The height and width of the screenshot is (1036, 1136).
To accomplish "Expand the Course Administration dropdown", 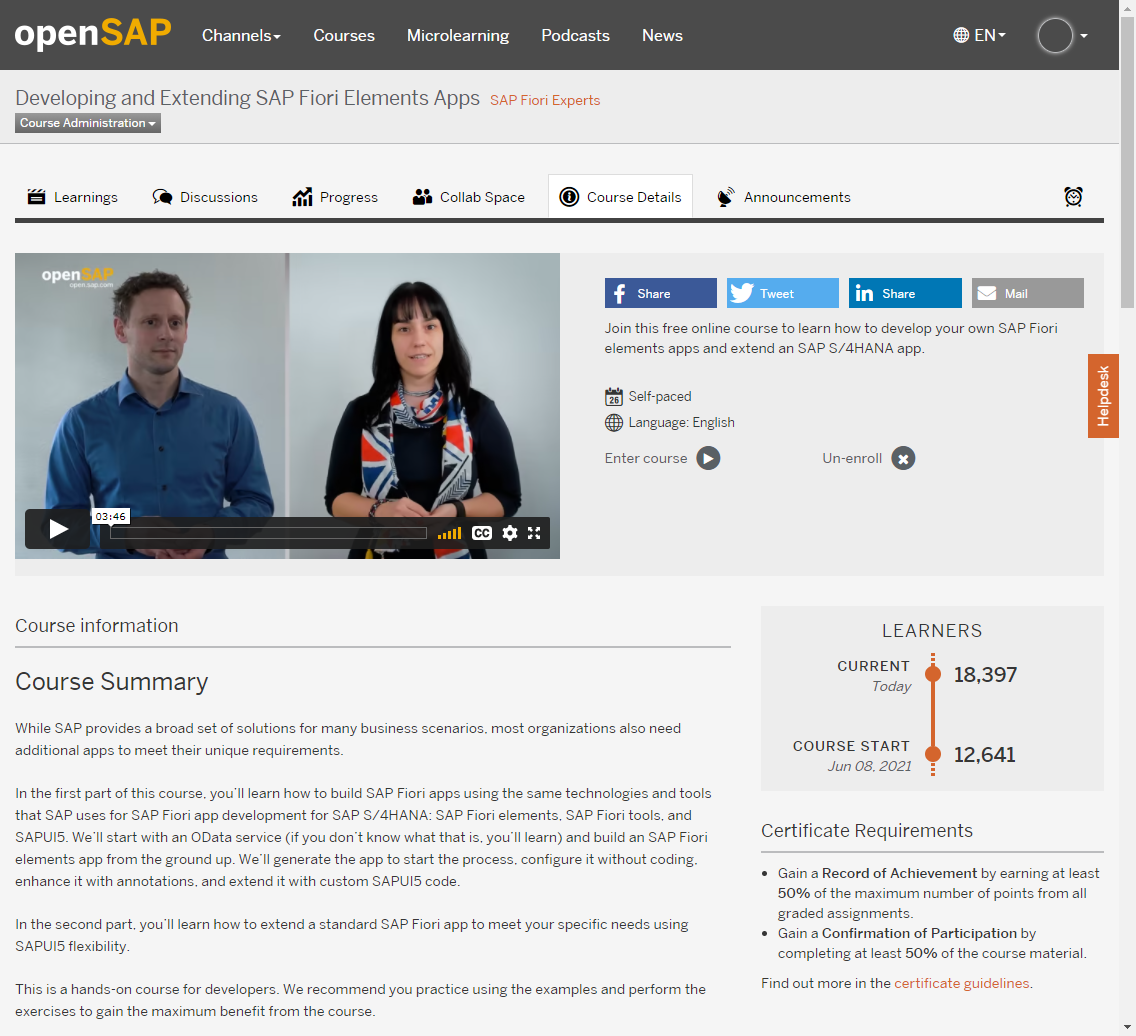I will point(88,123).
